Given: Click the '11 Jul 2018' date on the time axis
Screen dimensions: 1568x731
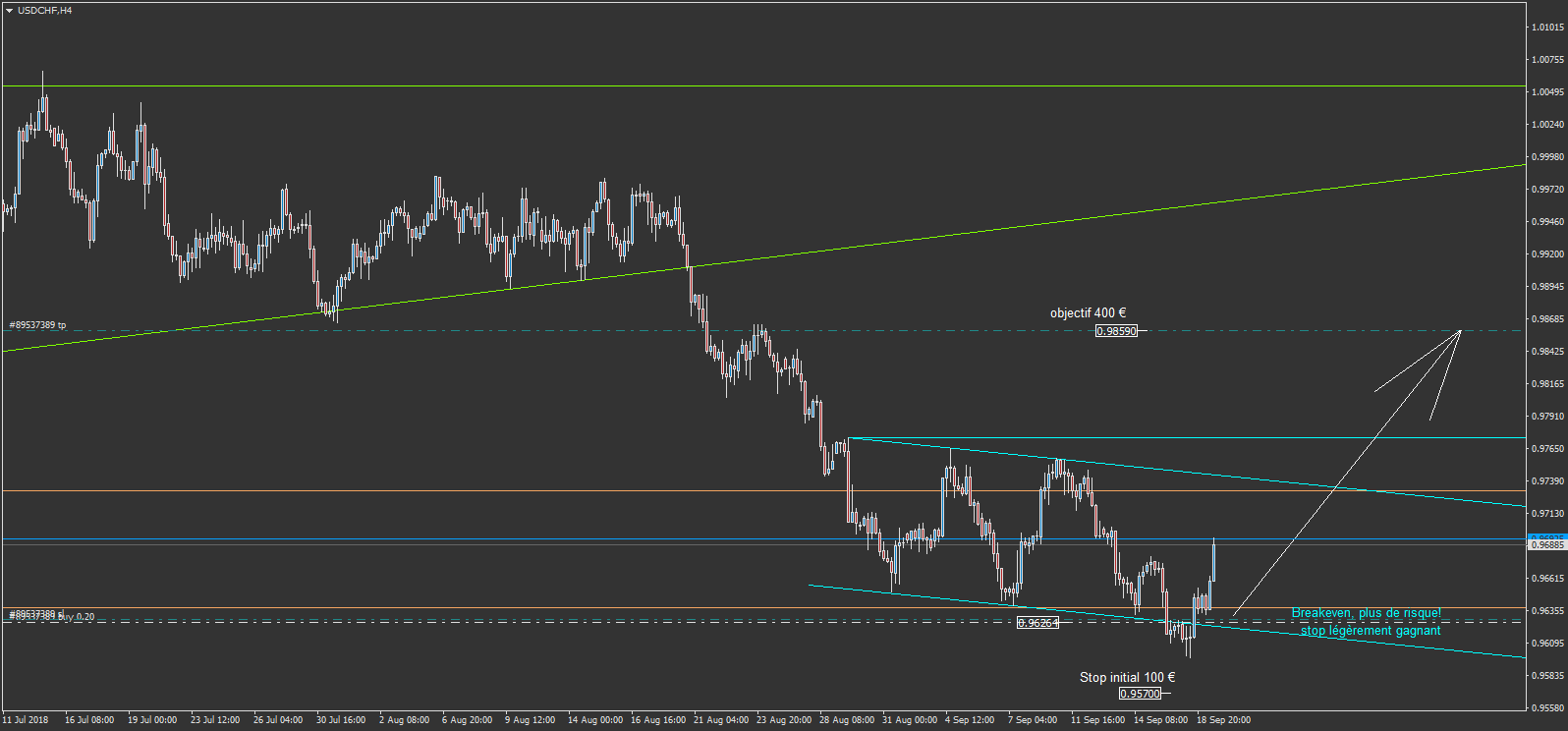Looking at the screenshot, I should tap(26, 720).
